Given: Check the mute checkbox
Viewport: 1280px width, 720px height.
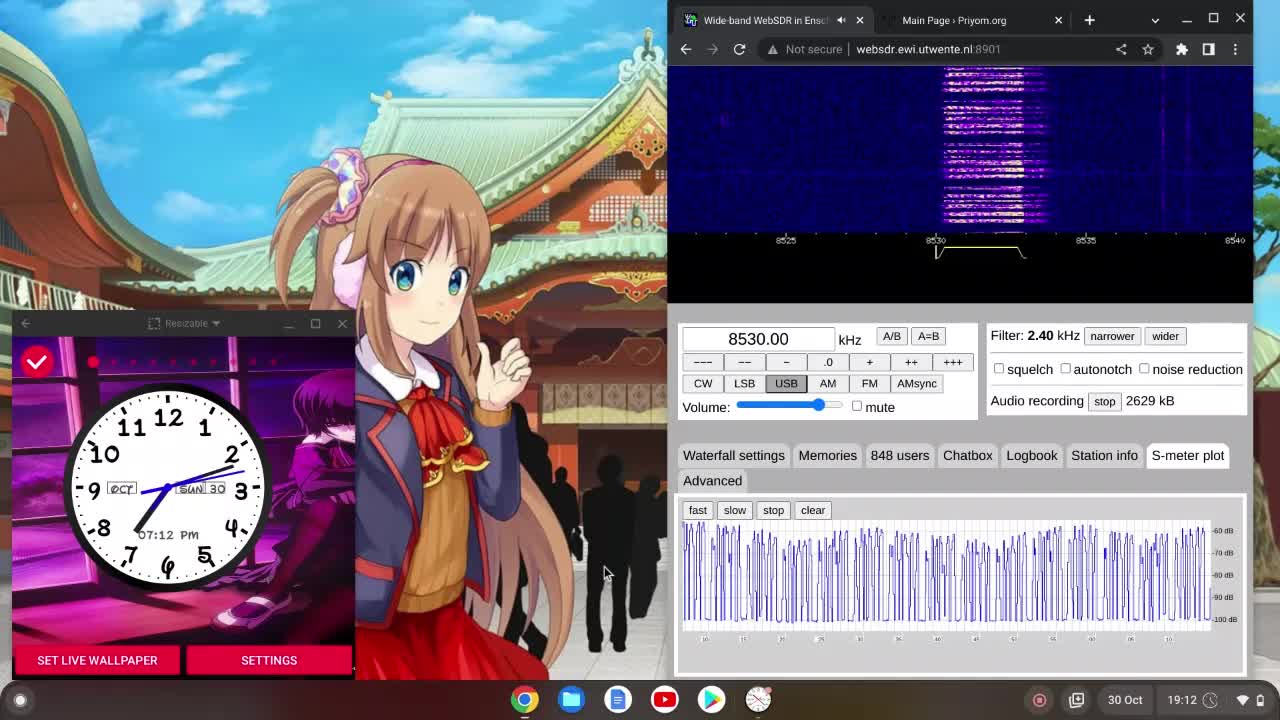Looking at the screenshot, I should point(857,406).
